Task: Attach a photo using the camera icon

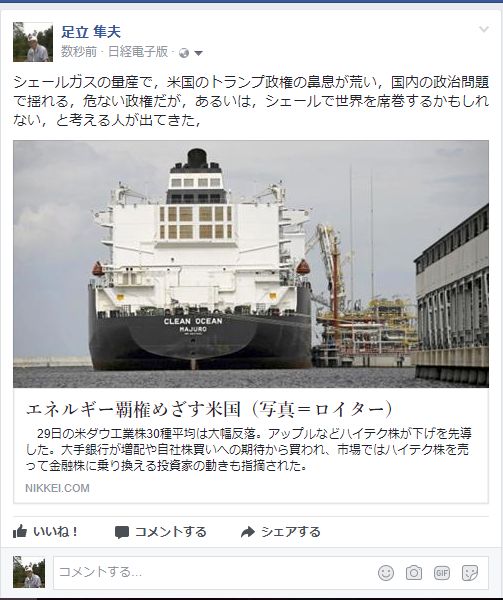Action: point(414,572)
